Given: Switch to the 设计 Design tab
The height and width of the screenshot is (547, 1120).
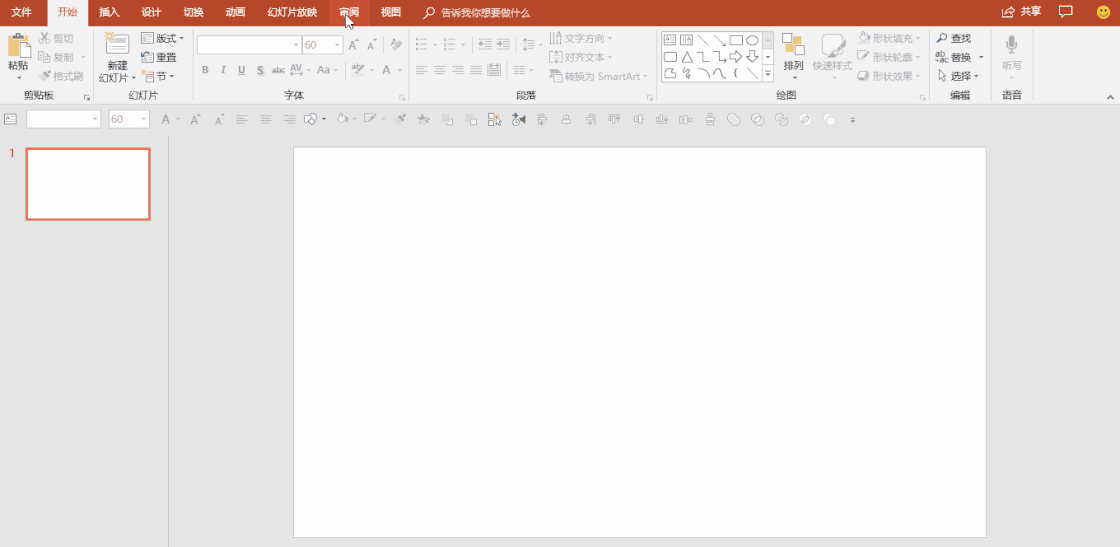Looking at the screenshot, I should tap(151, 12).
